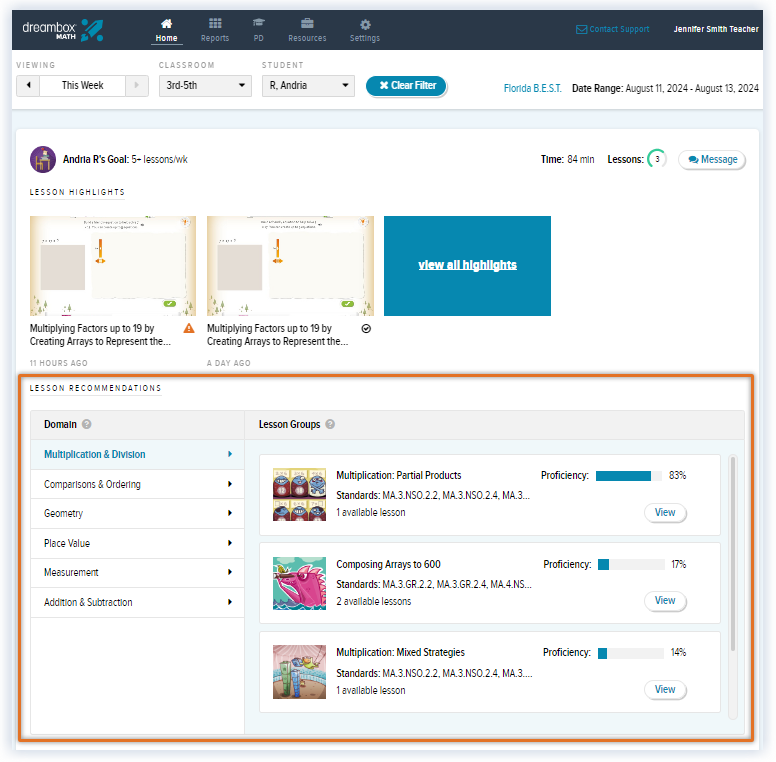View Composing Arrays to 600 lessons
This screenshot has height=762, width=776.
point(665,601)
